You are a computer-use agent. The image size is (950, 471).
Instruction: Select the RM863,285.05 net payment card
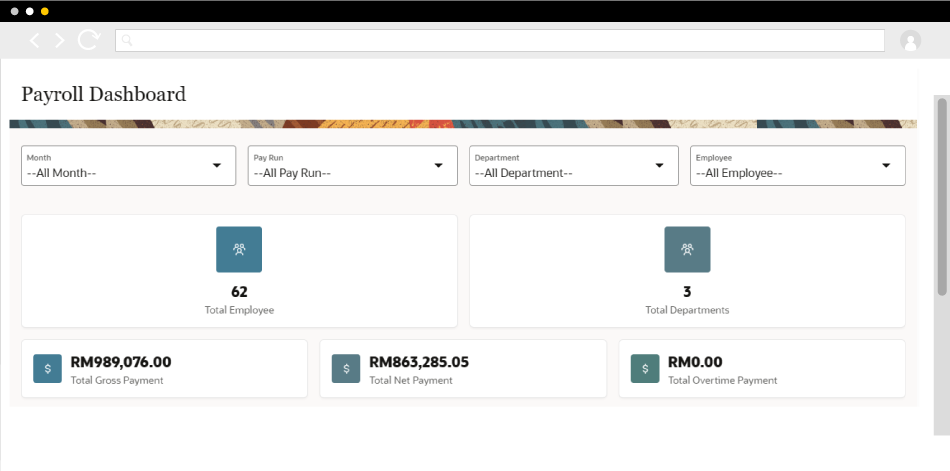(x=463, y=369)
